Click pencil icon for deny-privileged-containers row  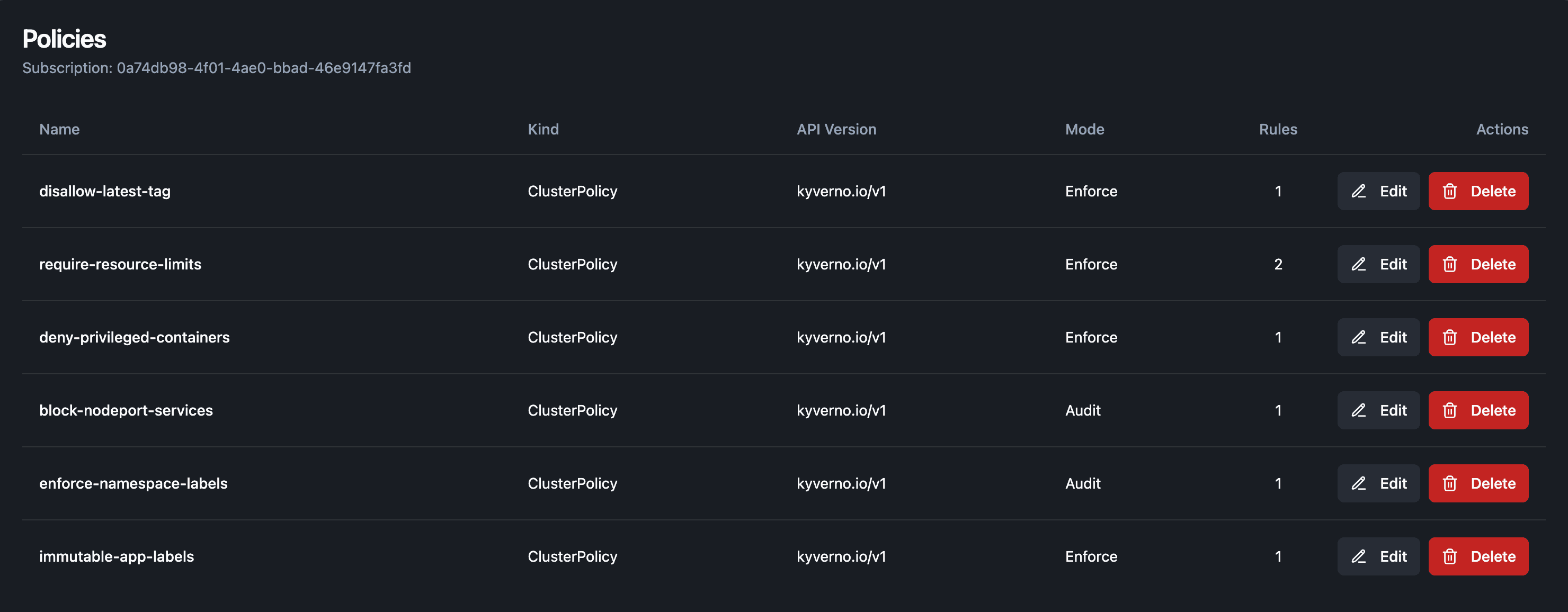point(1359,337)
